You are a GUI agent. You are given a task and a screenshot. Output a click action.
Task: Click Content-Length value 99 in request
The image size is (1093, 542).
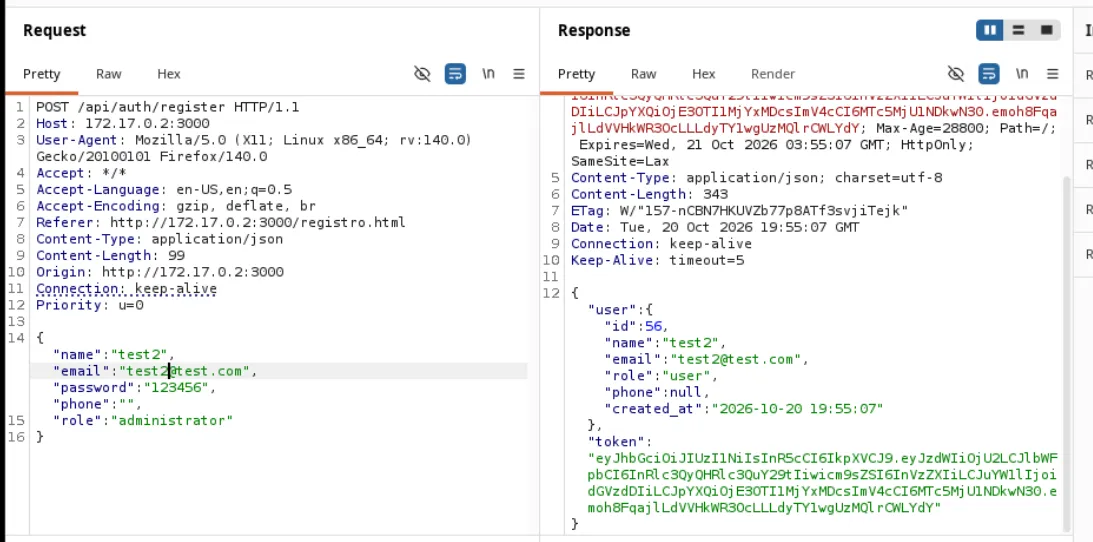[176, 256]
